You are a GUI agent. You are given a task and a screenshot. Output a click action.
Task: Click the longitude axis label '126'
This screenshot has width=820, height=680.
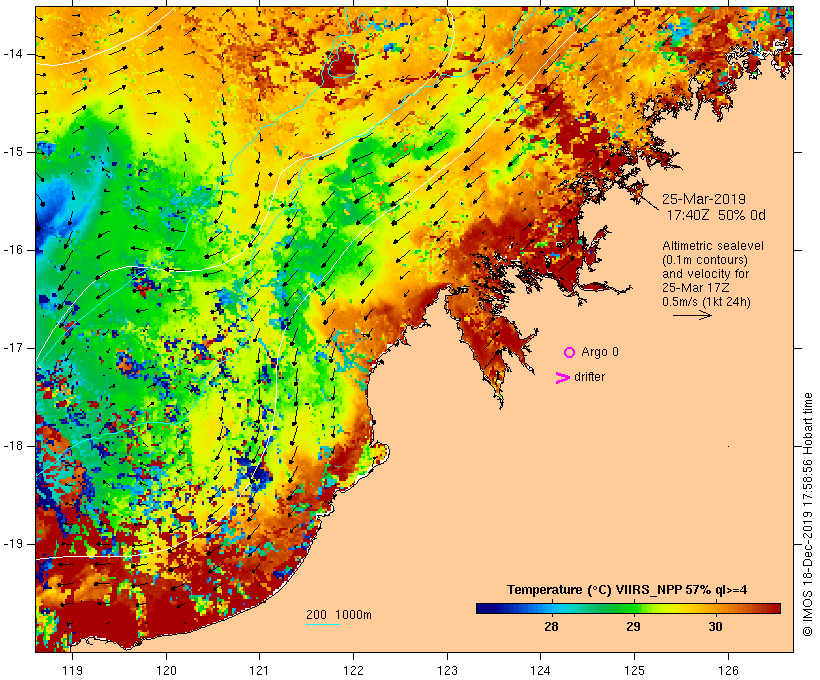[728, 670]
